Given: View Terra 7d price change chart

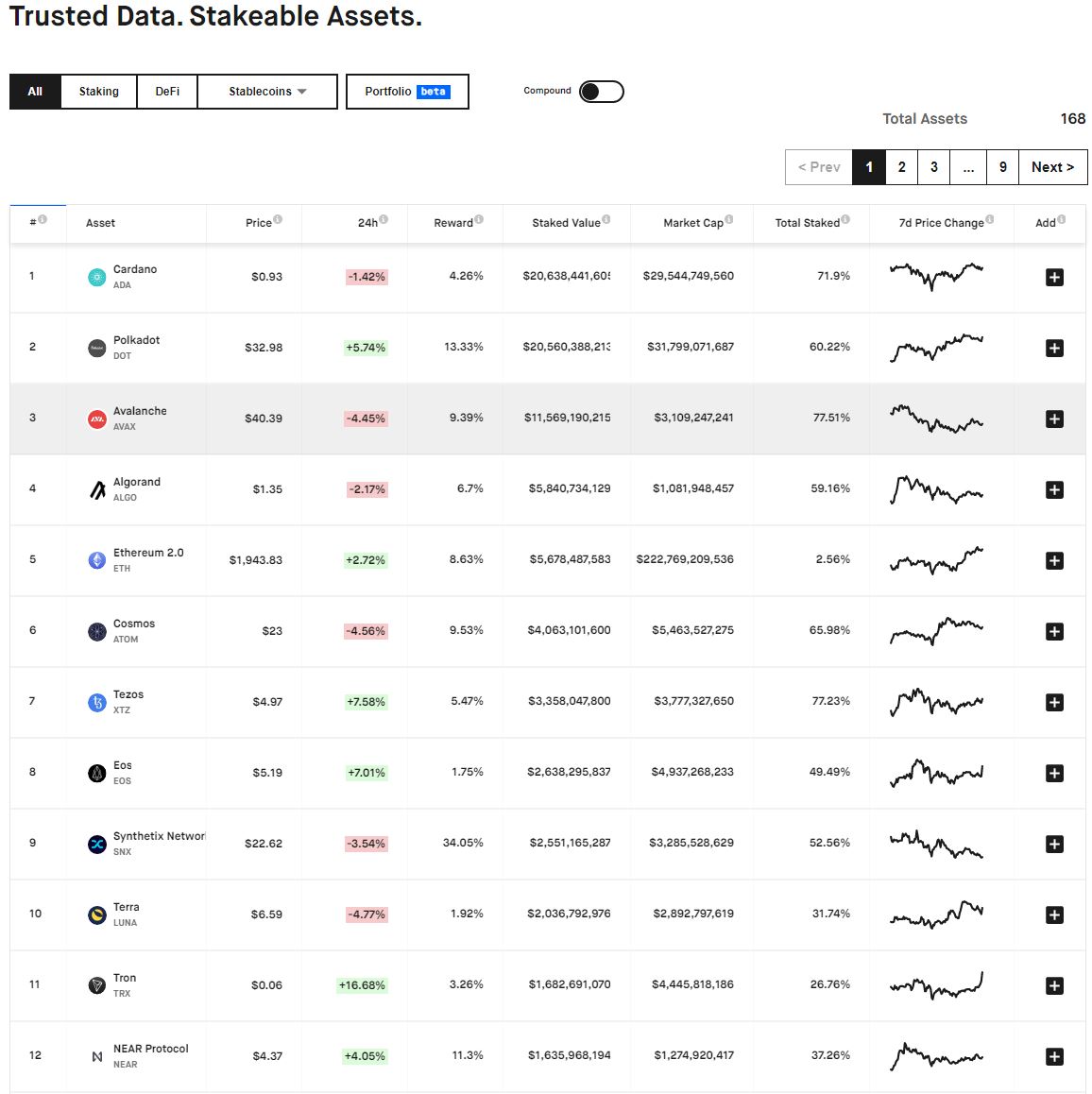Looking at the screenshot, I should coord(936,914).
